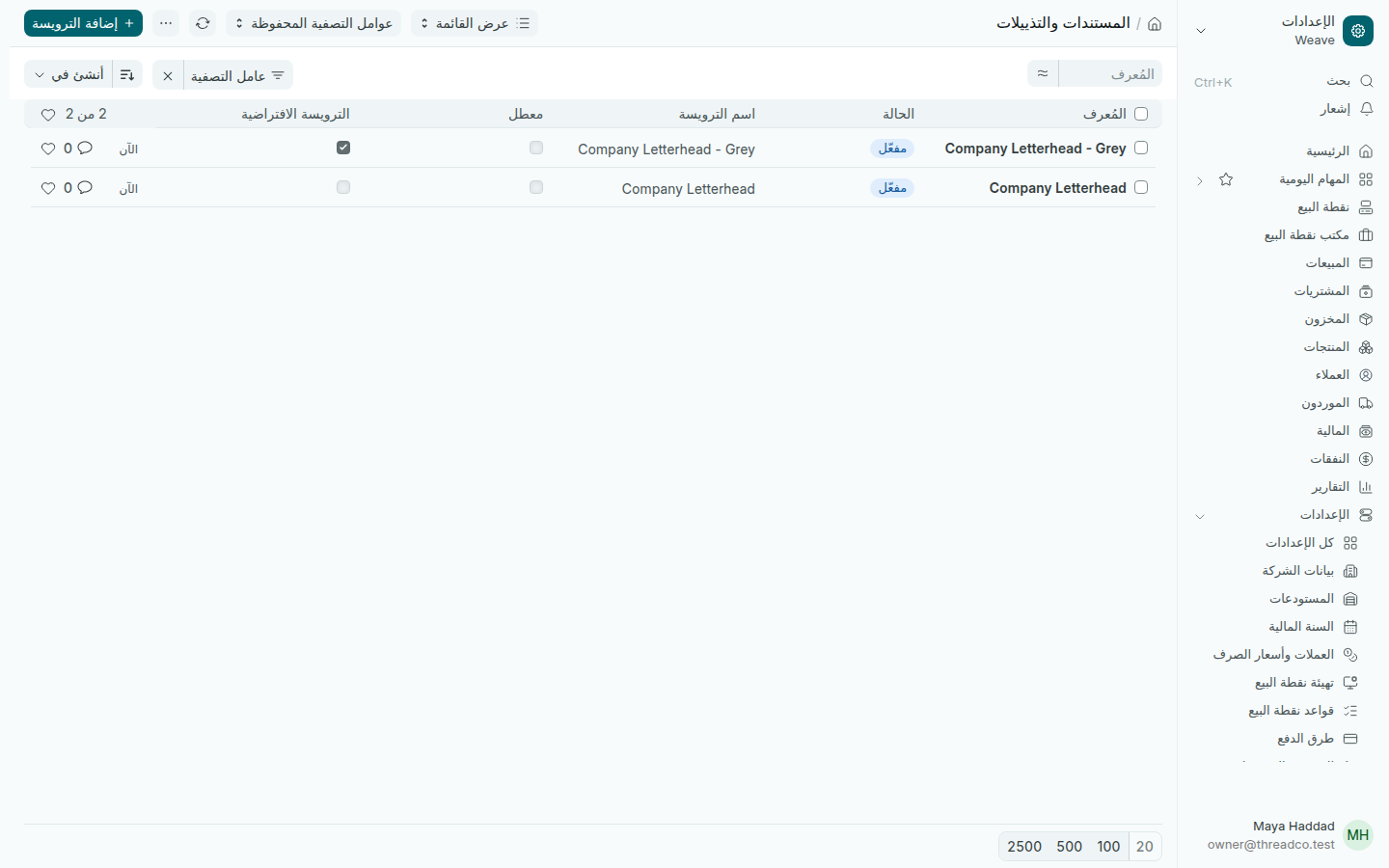
Task: Click the Weave settings gear logo
Action: click(x=1358, y=31)
